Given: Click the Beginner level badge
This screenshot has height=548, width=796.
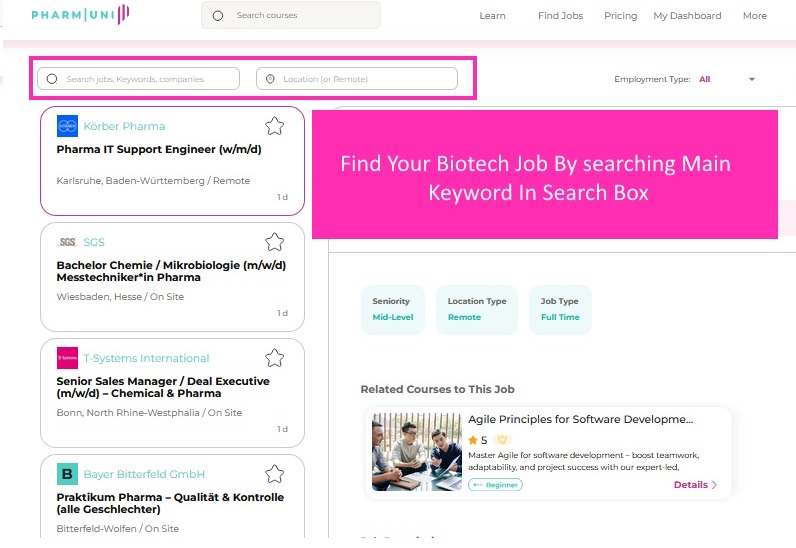Looking at the screenshot, I should pos(495,485).
